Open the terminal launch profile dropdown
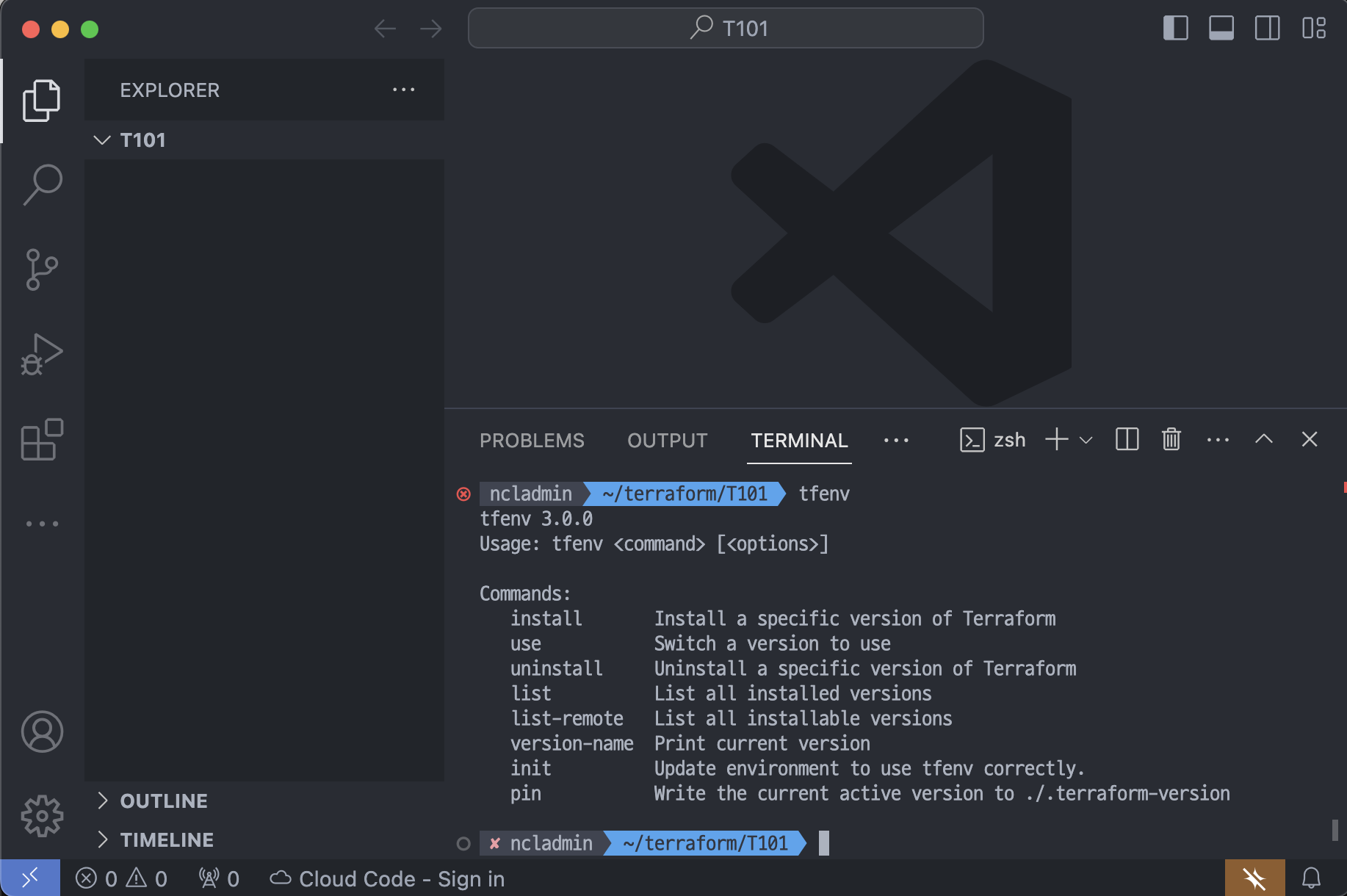 (1086, 440)
